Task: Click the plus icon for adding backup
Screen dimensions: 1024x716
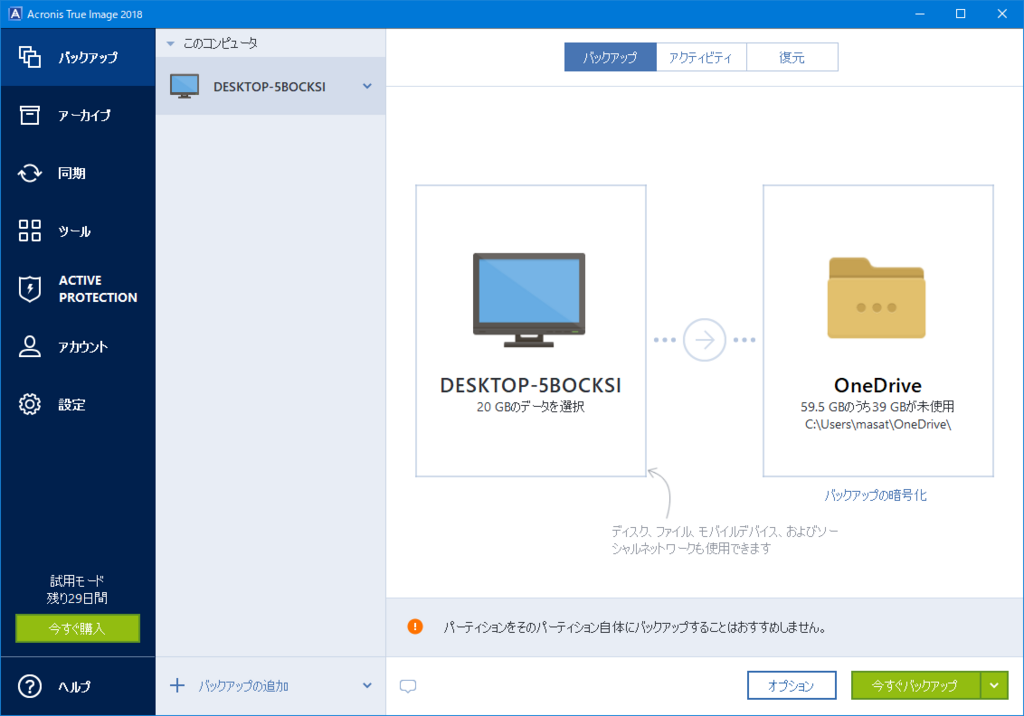Action: point(177,685)
